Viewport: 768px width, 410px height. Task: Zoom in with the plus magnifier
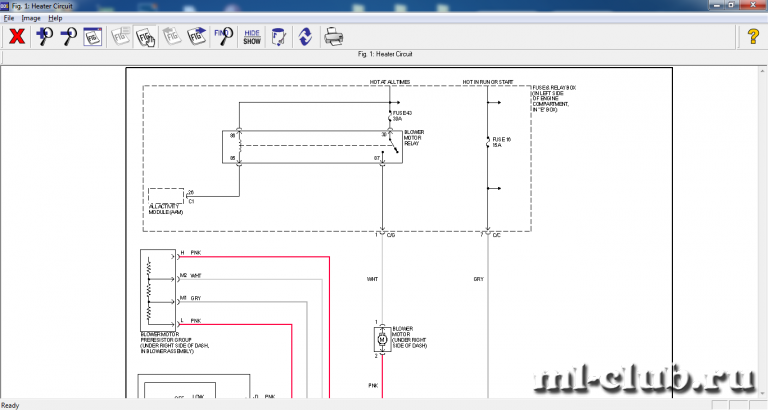pos(44,37)
